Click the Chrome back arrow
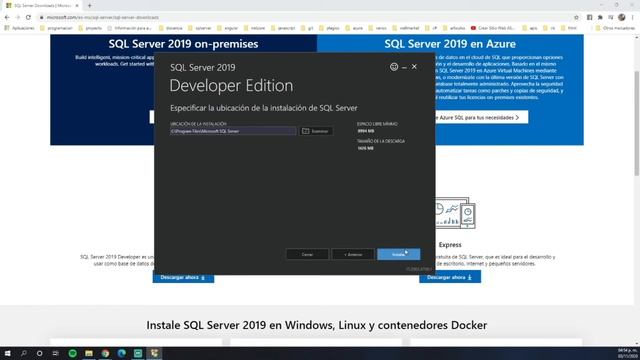 [7, 17]
